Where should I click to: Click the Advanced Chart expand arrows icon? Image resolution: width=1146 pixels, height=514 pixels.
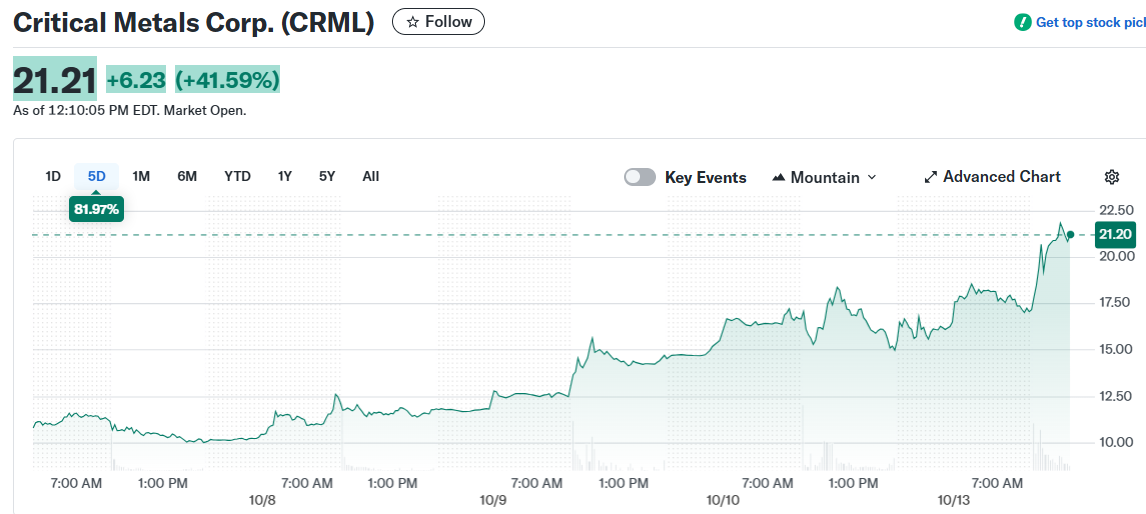click(930, 177)
